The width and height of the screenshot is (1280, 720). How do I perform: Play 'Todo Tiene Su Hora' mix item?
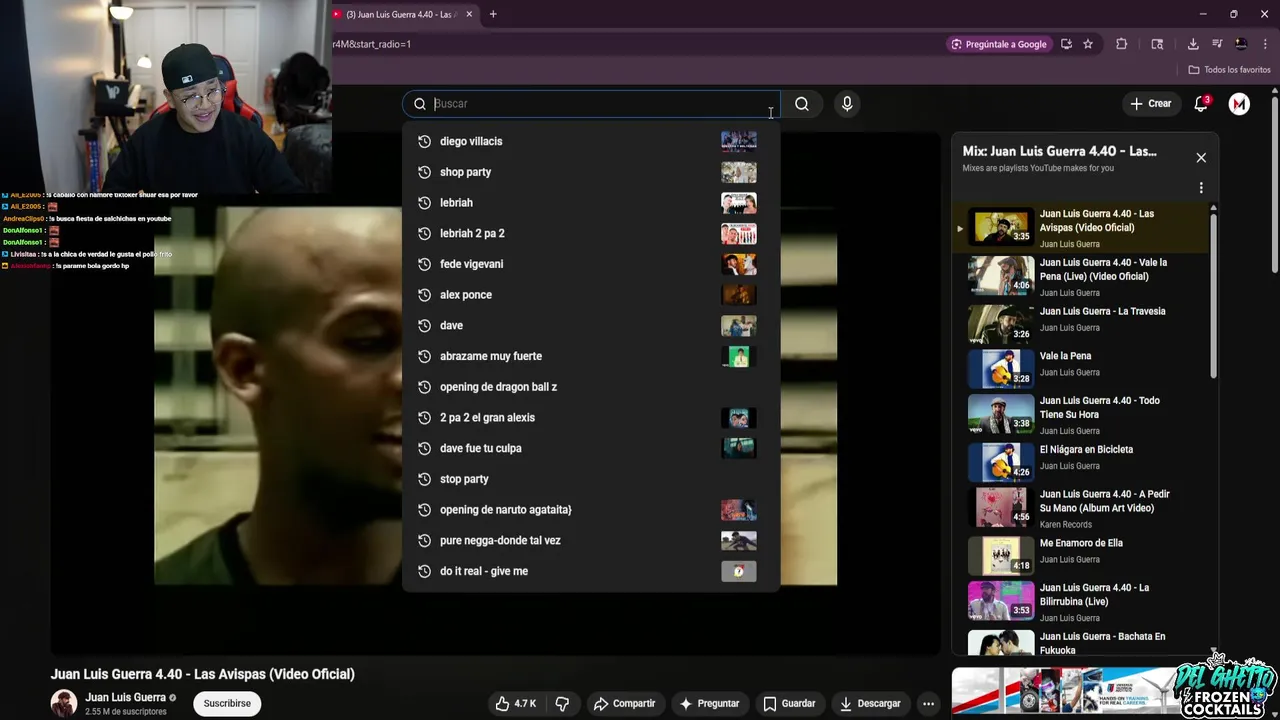(x=1080, y=414)
